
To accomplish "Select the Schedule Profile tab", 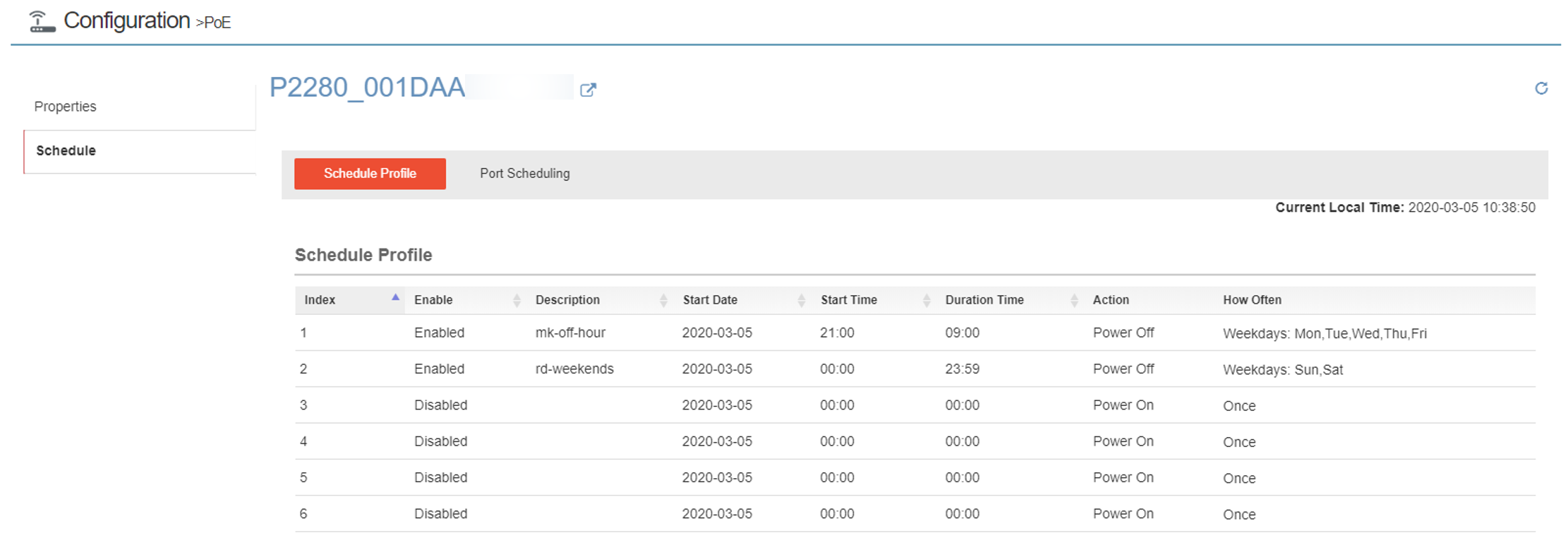I will 370,174.
